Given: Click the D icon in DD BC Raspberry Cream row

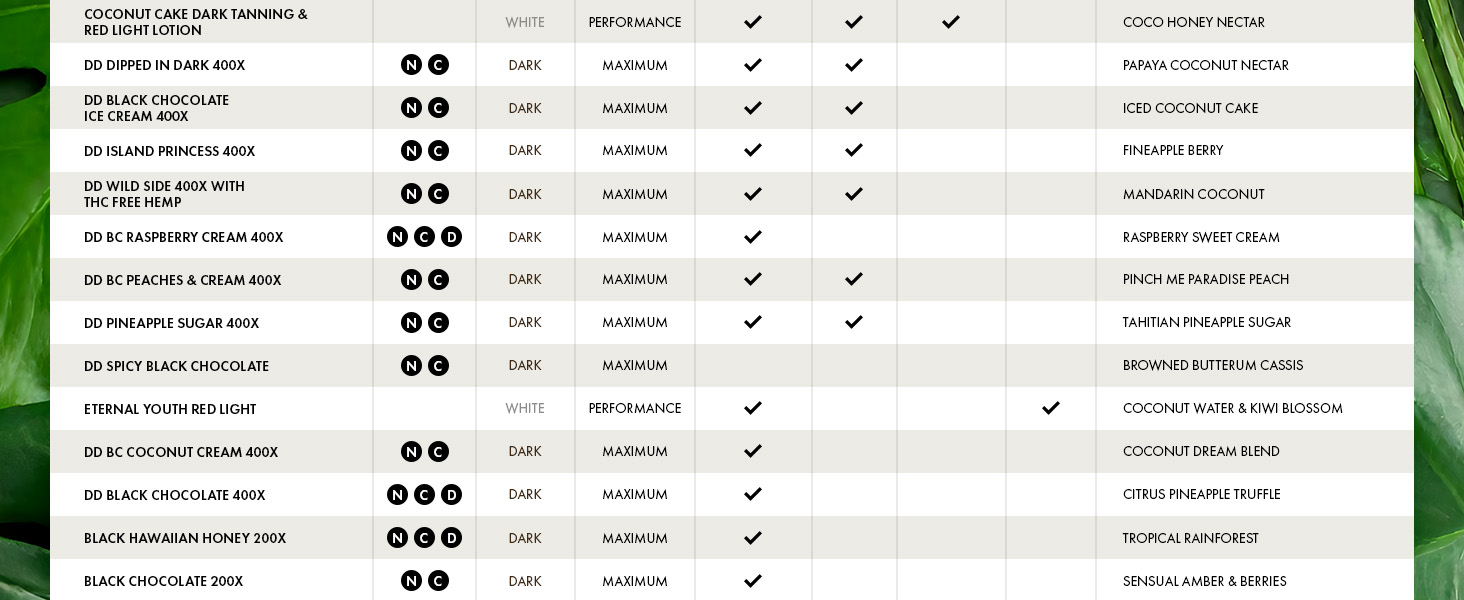Looking at the screenshot, I should click(x=452, y=237).
